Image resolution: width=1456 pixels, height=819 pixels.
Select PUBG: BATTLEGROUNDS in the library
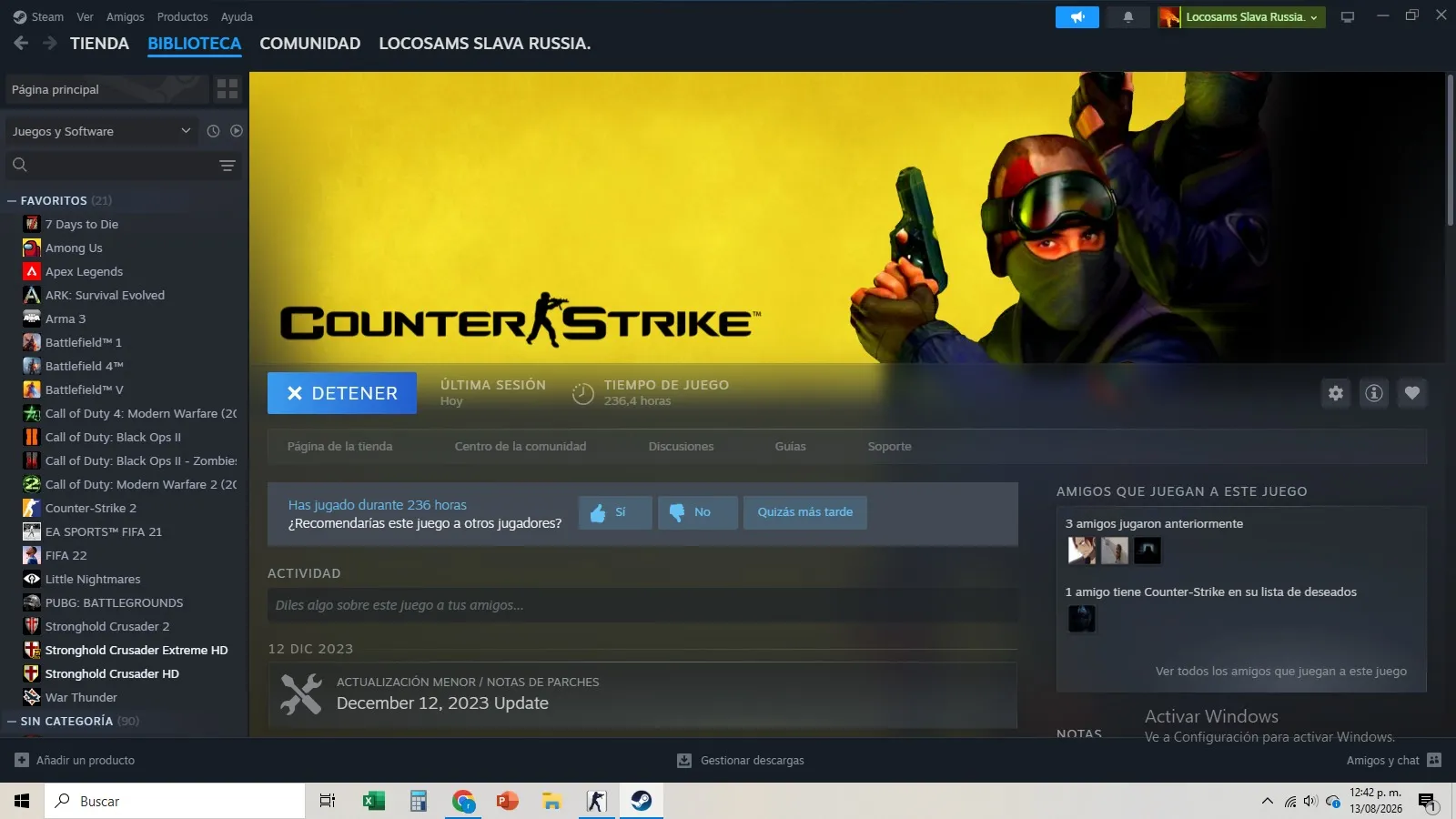114,602
